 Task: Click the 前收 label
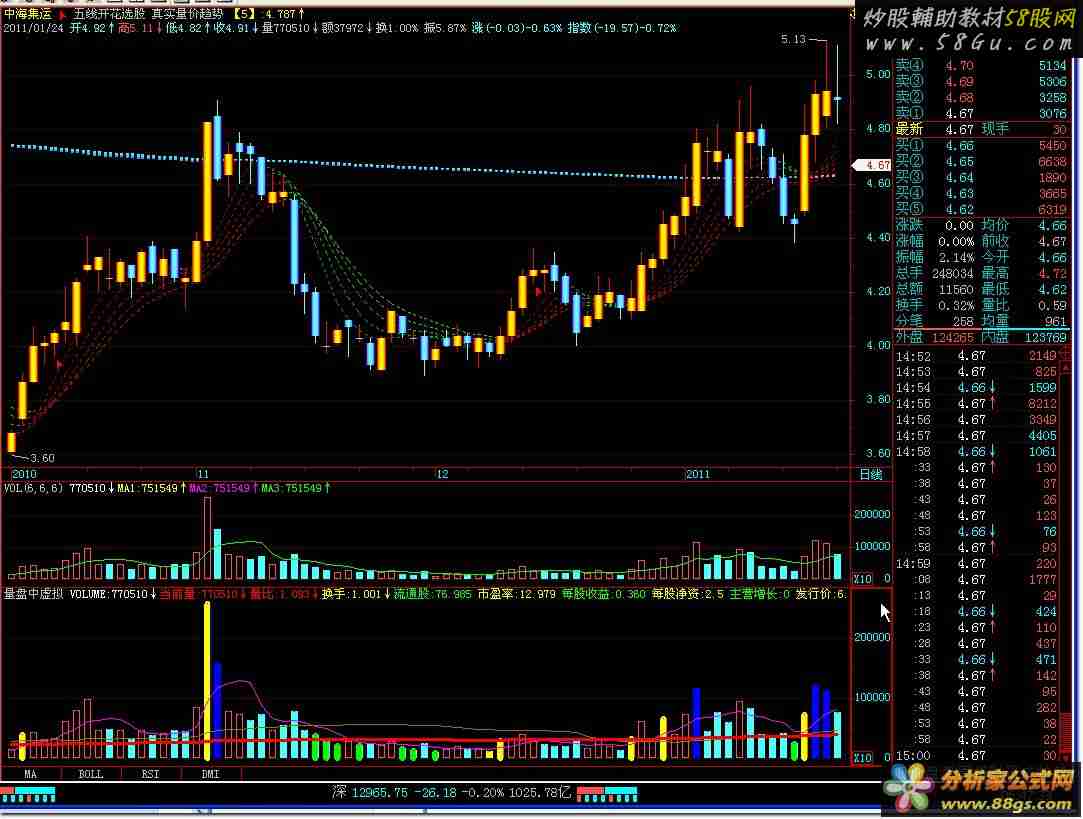995,242
